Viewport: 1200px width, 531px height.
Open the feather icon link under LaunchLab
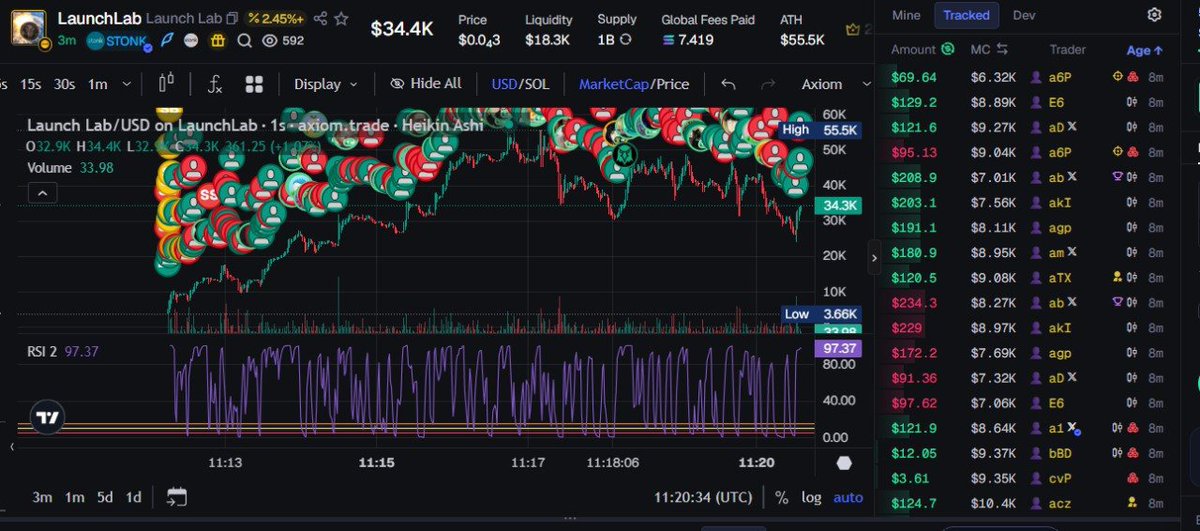169,41
